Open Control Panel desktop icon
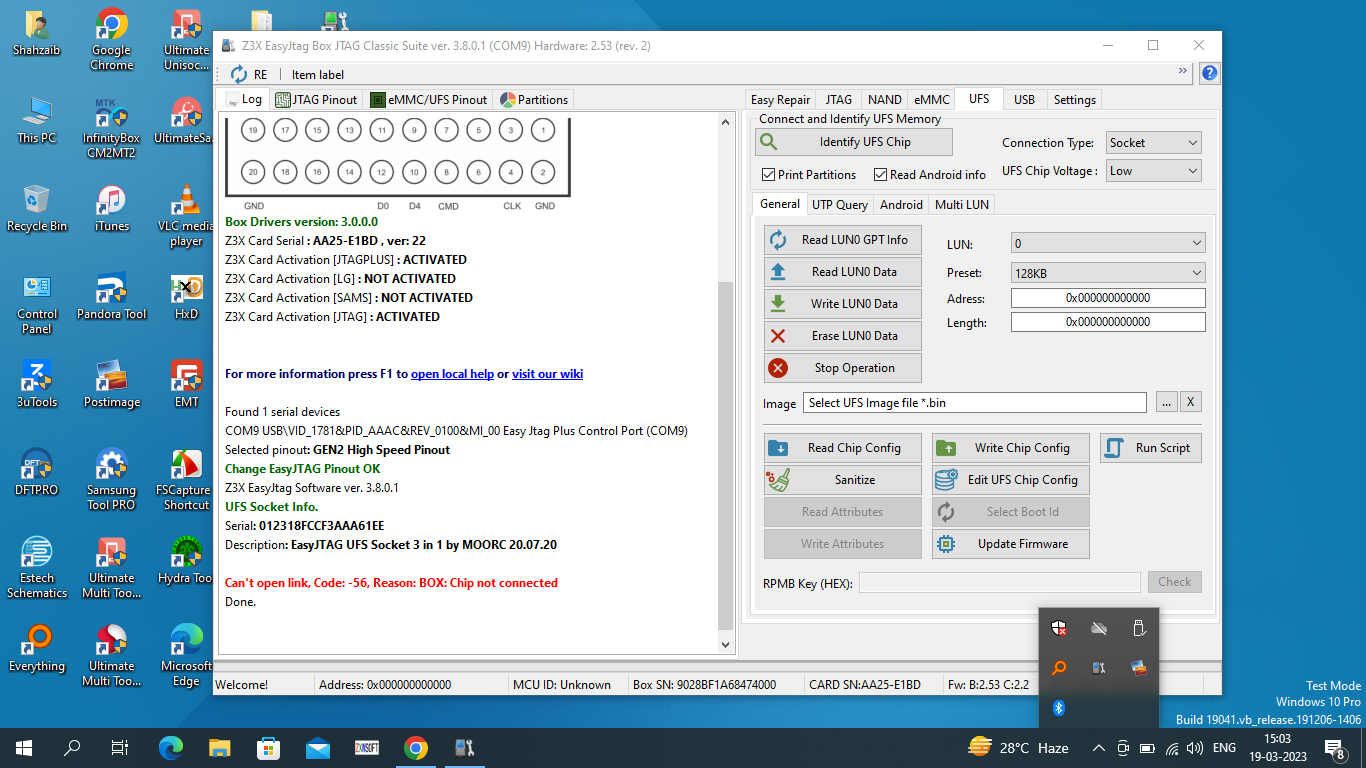1366x768 pixels. 36,304
